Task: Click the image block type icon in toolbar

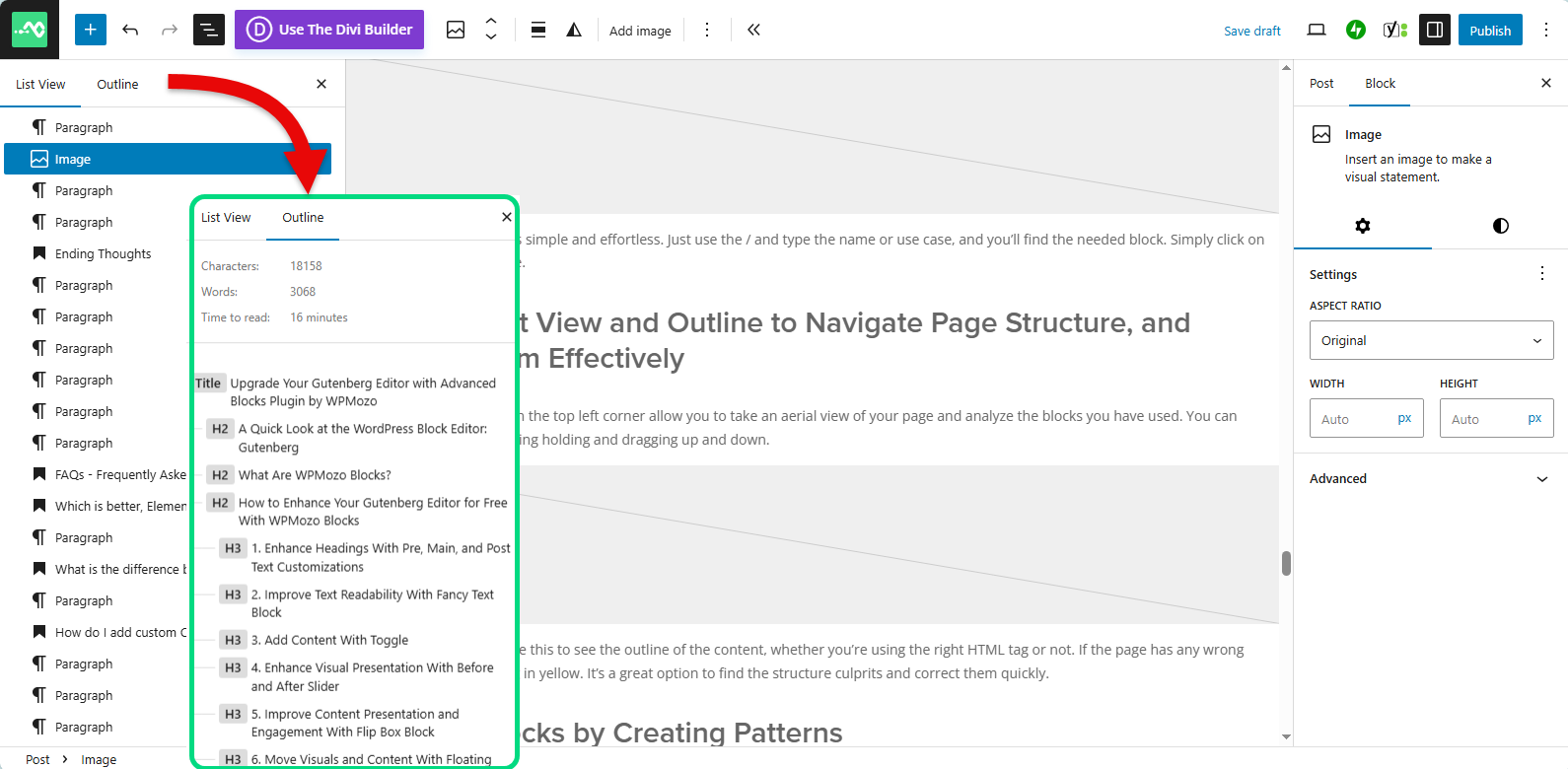Action: pos(456,30)
